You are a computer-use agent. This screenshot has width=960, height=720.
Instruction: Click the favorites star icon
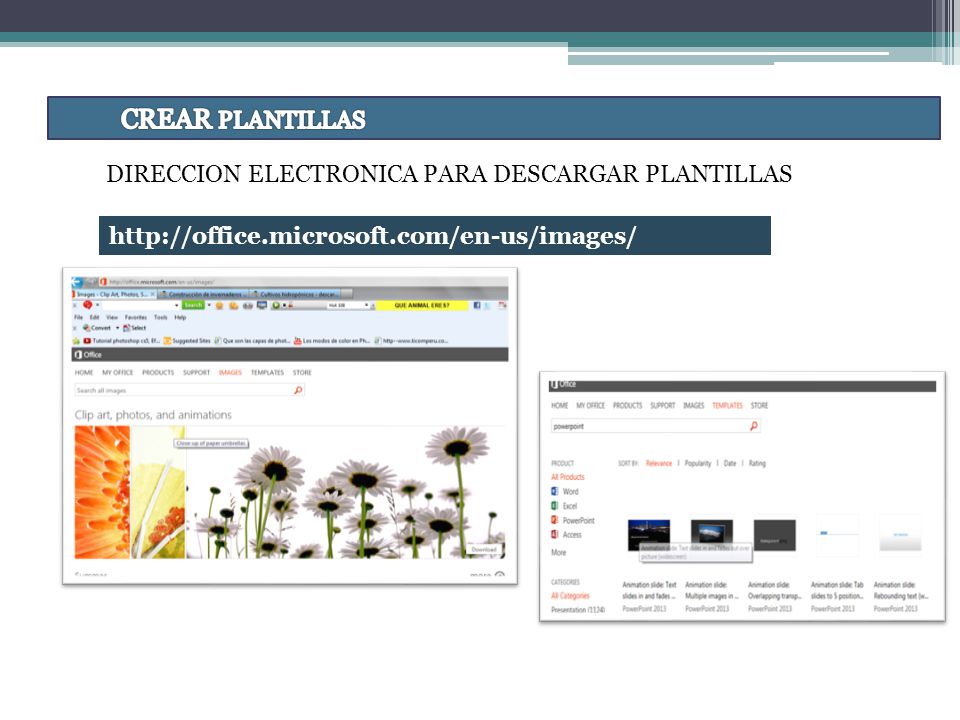click(x=77, y=341)
